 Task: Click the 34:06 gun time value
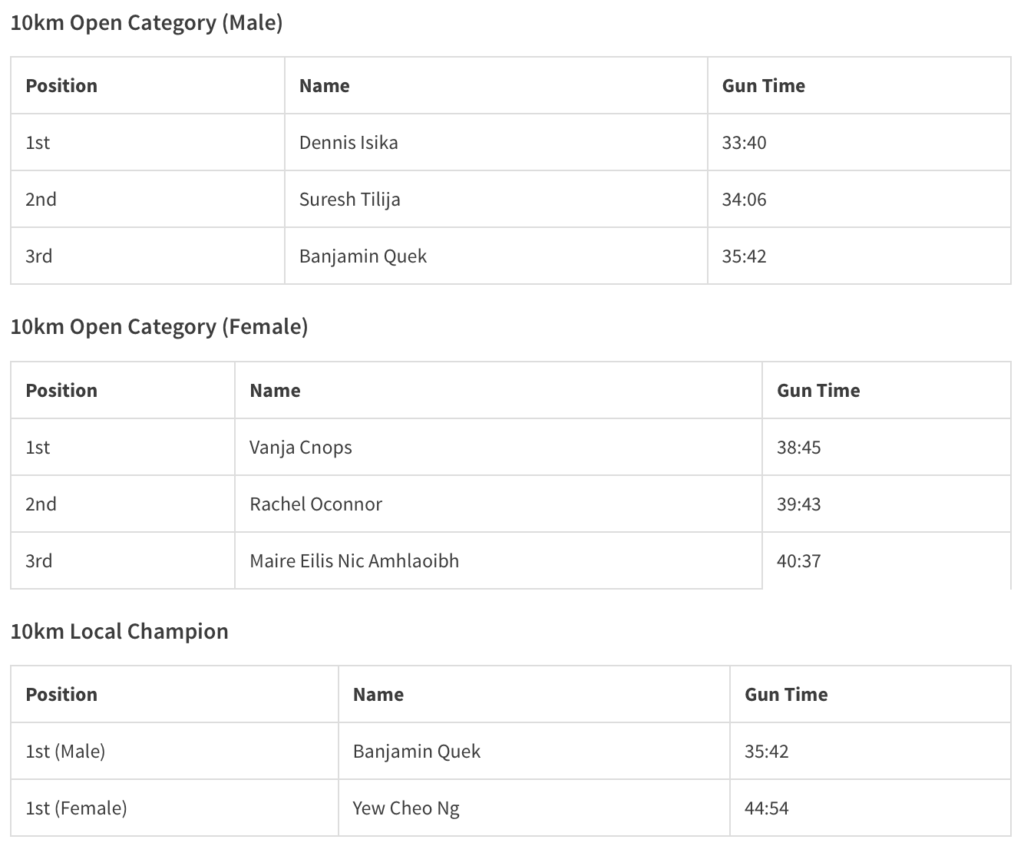744,200
